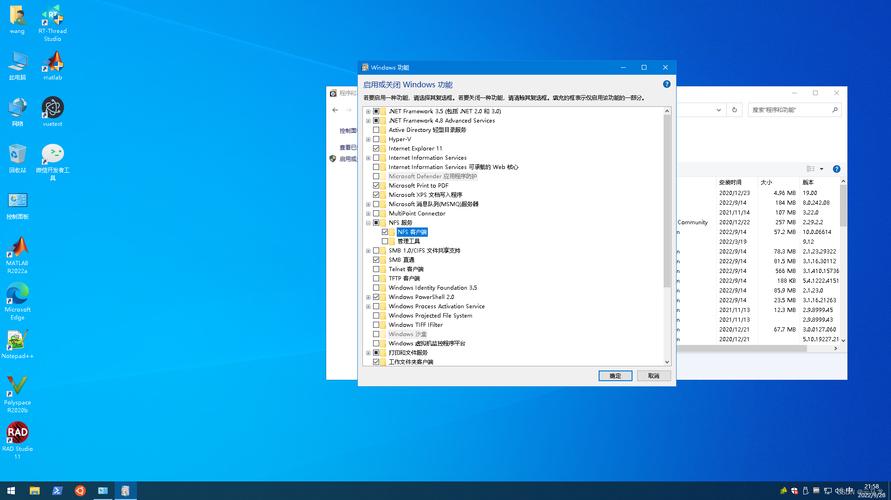Open the Control Panel (控制面板) desktop icon

[17, 205]
